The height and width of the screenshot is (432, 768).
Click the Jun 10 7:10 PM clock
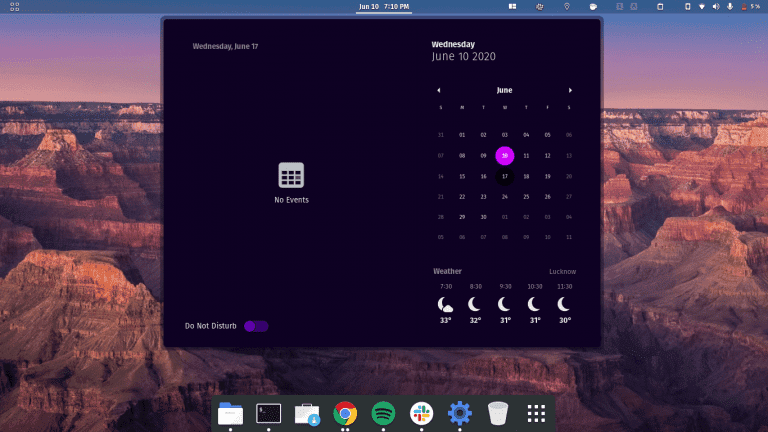(384, 6)
